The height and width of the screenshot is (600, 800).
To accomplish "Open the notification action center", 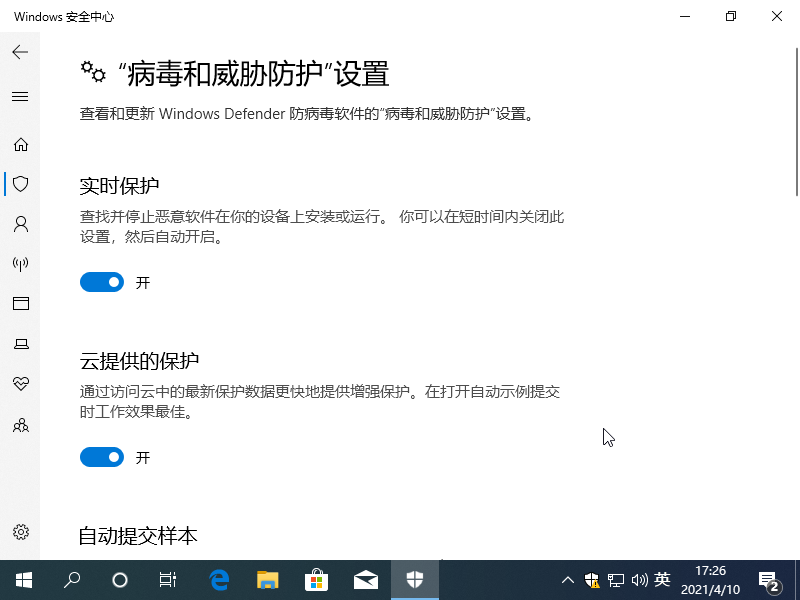I will pyautogui.click(x=769, y=581).
